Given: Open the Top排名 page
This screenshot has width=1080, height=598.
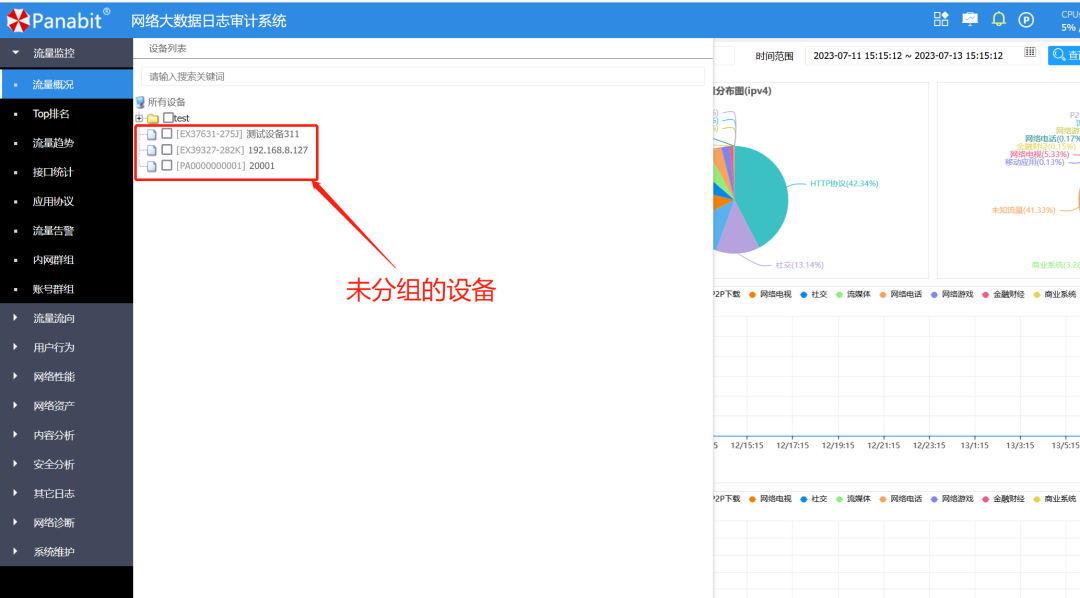Looking at the screenshot, I should pyautogui.click(x=55, y=112).
